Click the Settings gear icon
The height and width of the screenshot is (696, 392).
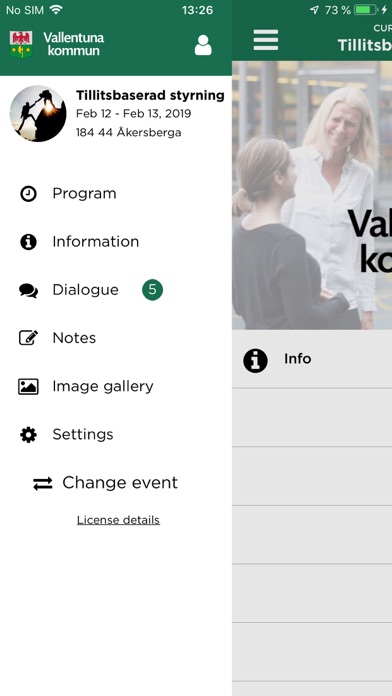pyautogui.click(x=28, y=435)
